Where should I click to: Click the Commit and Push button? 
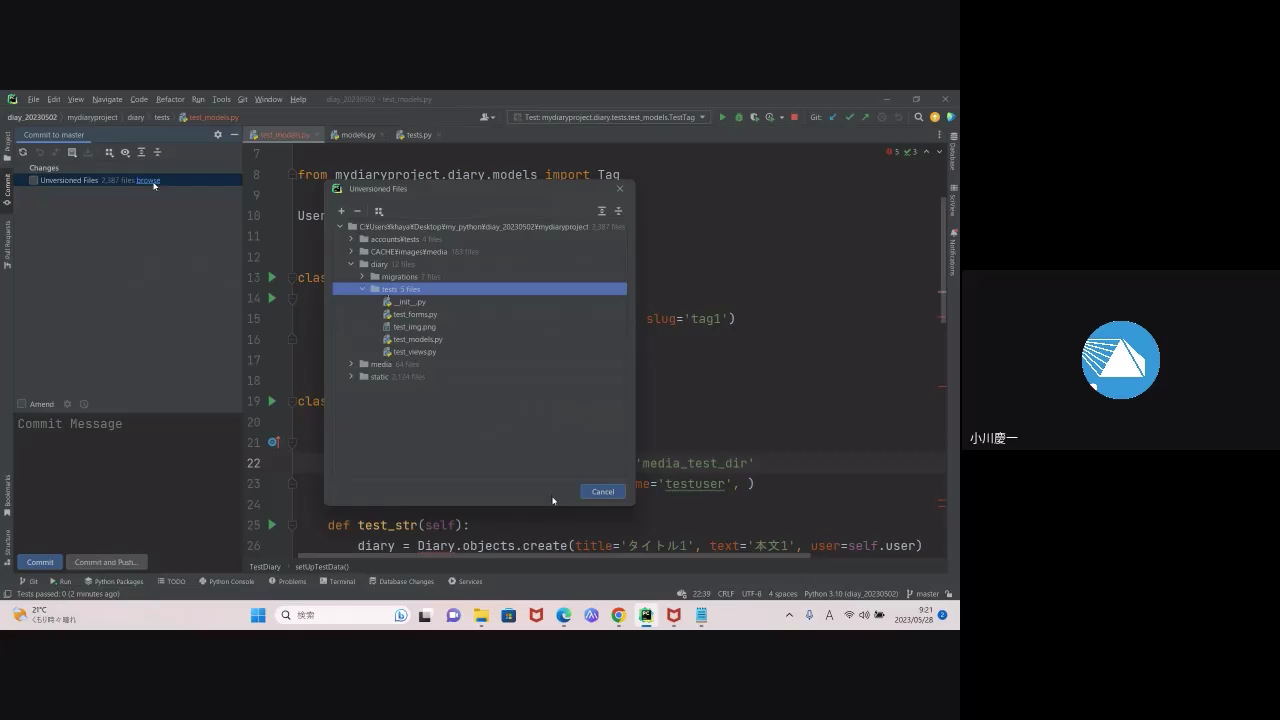click(106, 562)
